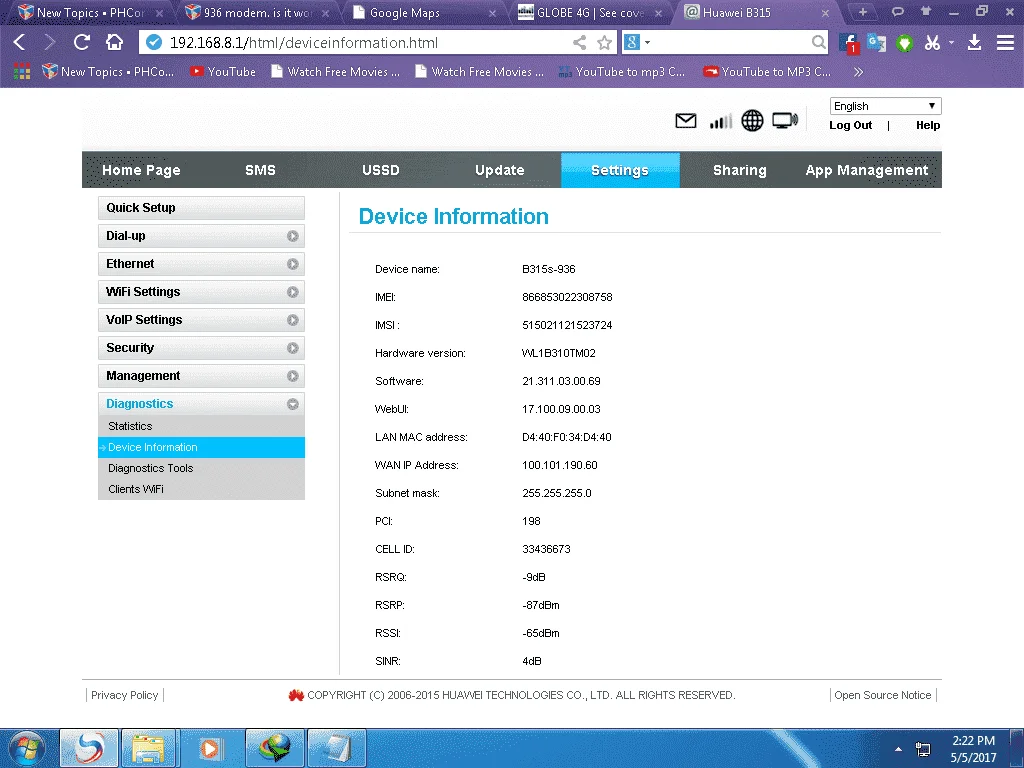
Task: Click the WAN IP value 100.101.190.60
Action: pyautogui.click(x=560, y=465)
